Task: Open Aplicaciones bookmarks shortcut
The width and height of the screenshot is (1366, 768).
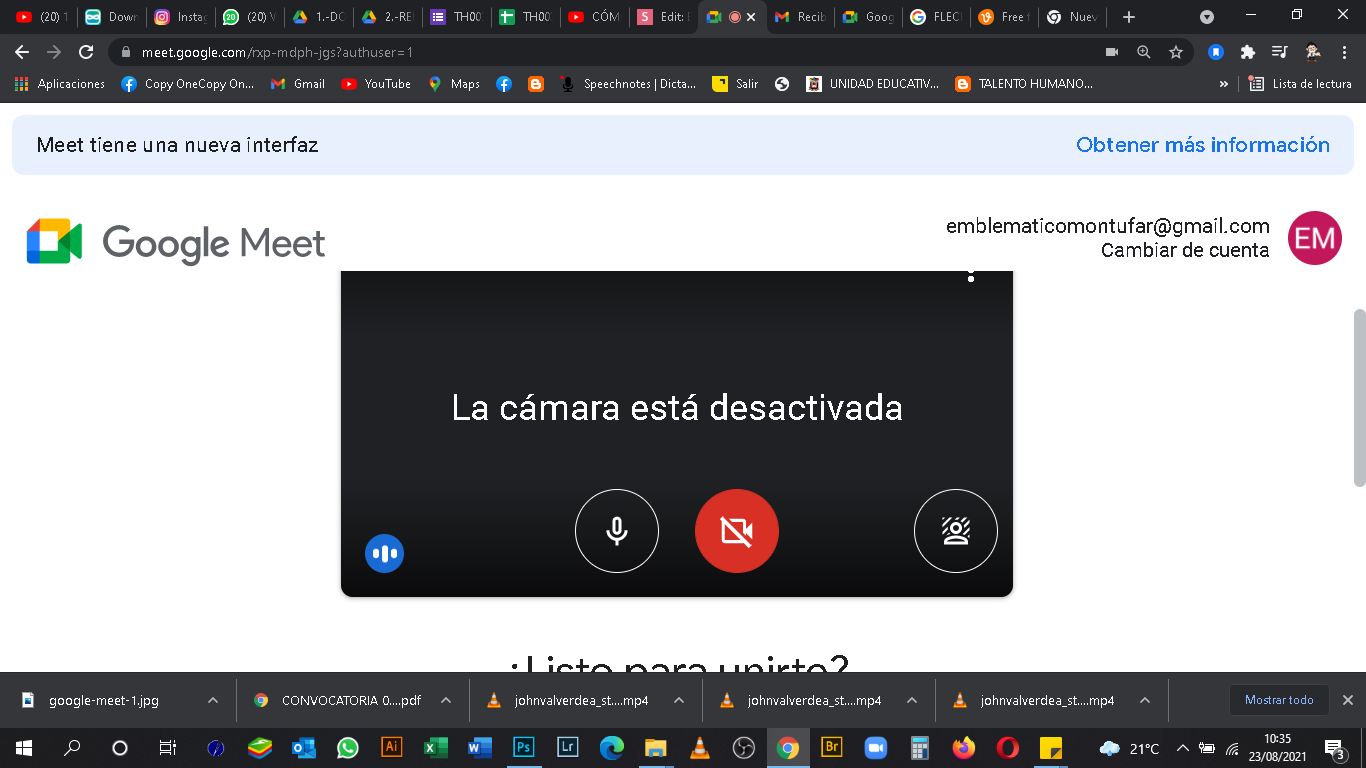Action: click(x=60, y=84)
